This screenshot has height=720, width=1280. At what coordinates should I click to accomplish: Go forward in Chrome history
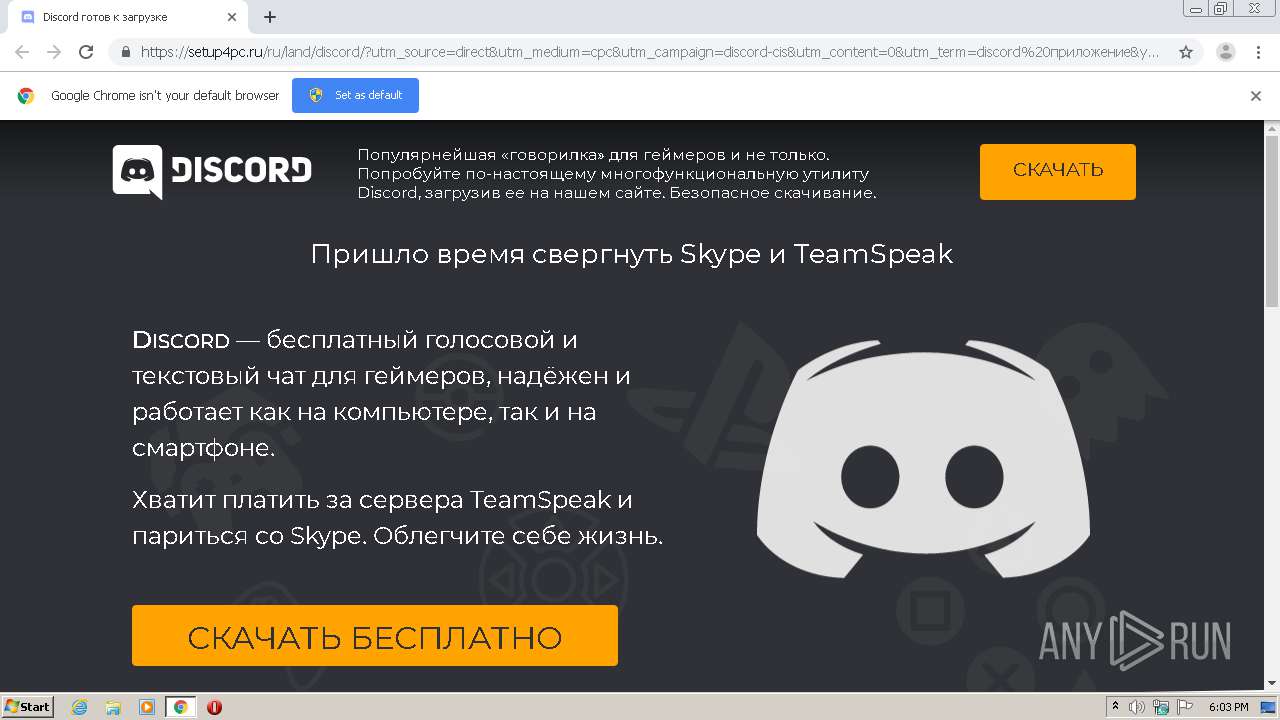pyautogui.click(x=54, y=52)
